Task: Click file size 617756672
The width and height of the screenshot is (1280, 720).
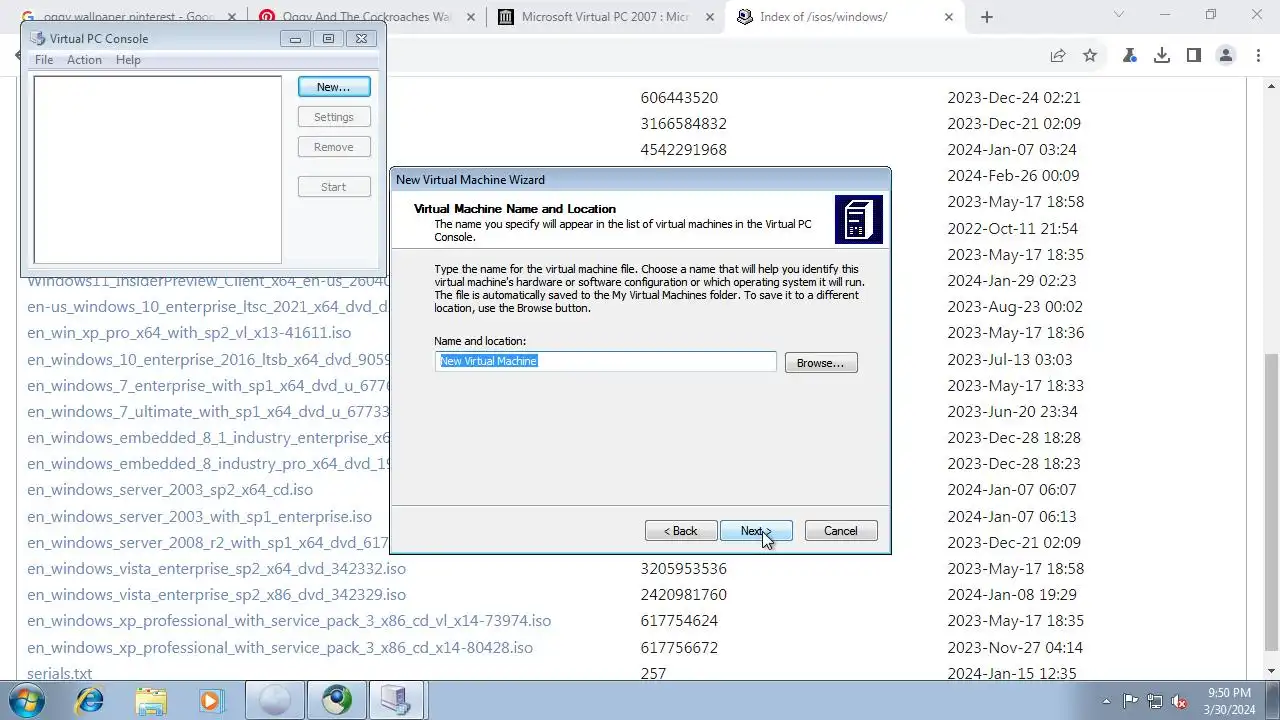Action: pos(679,647)
